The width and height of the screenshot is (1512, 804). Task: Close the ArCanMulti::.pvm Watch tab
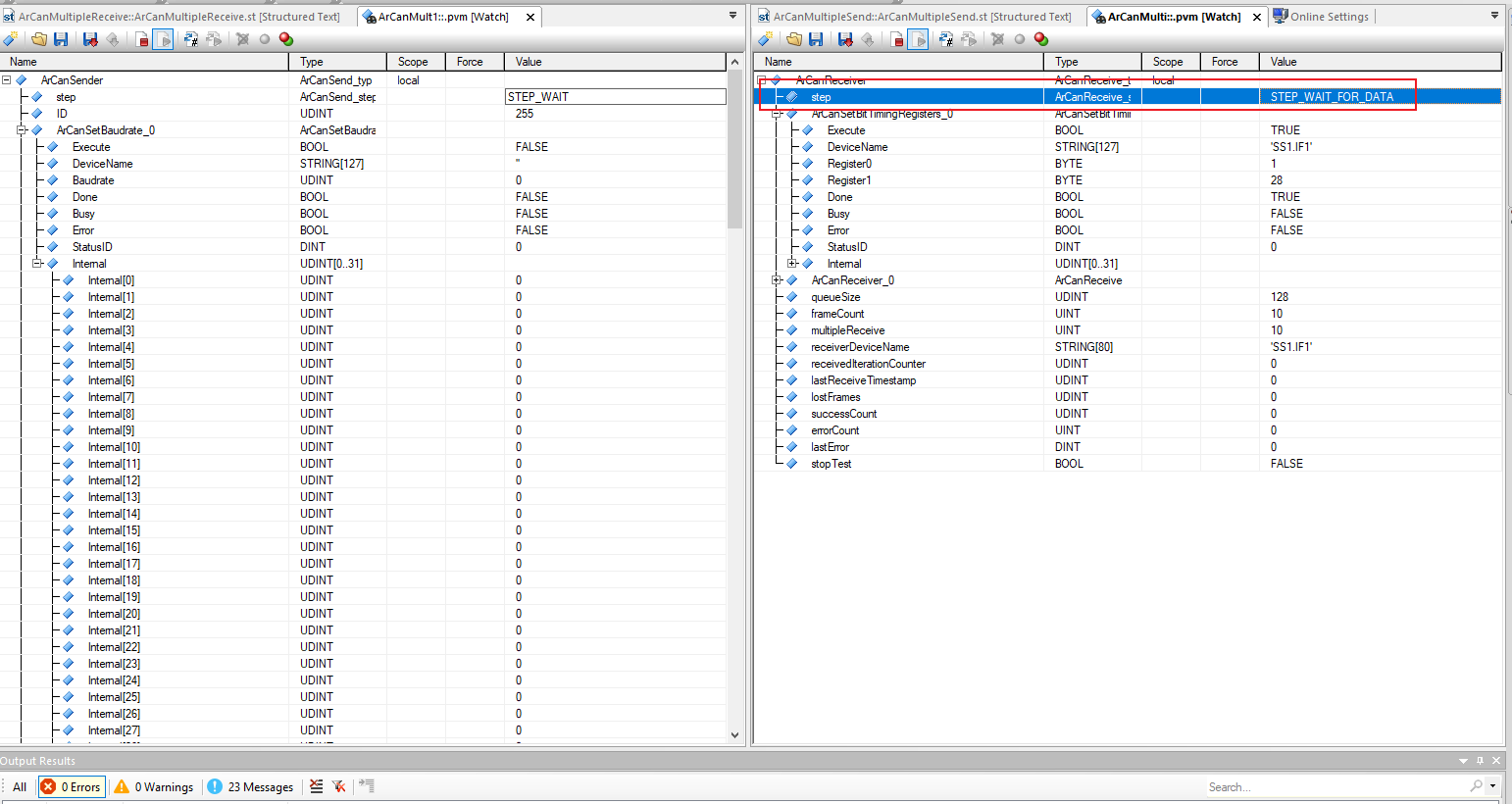pos(1257,17)
